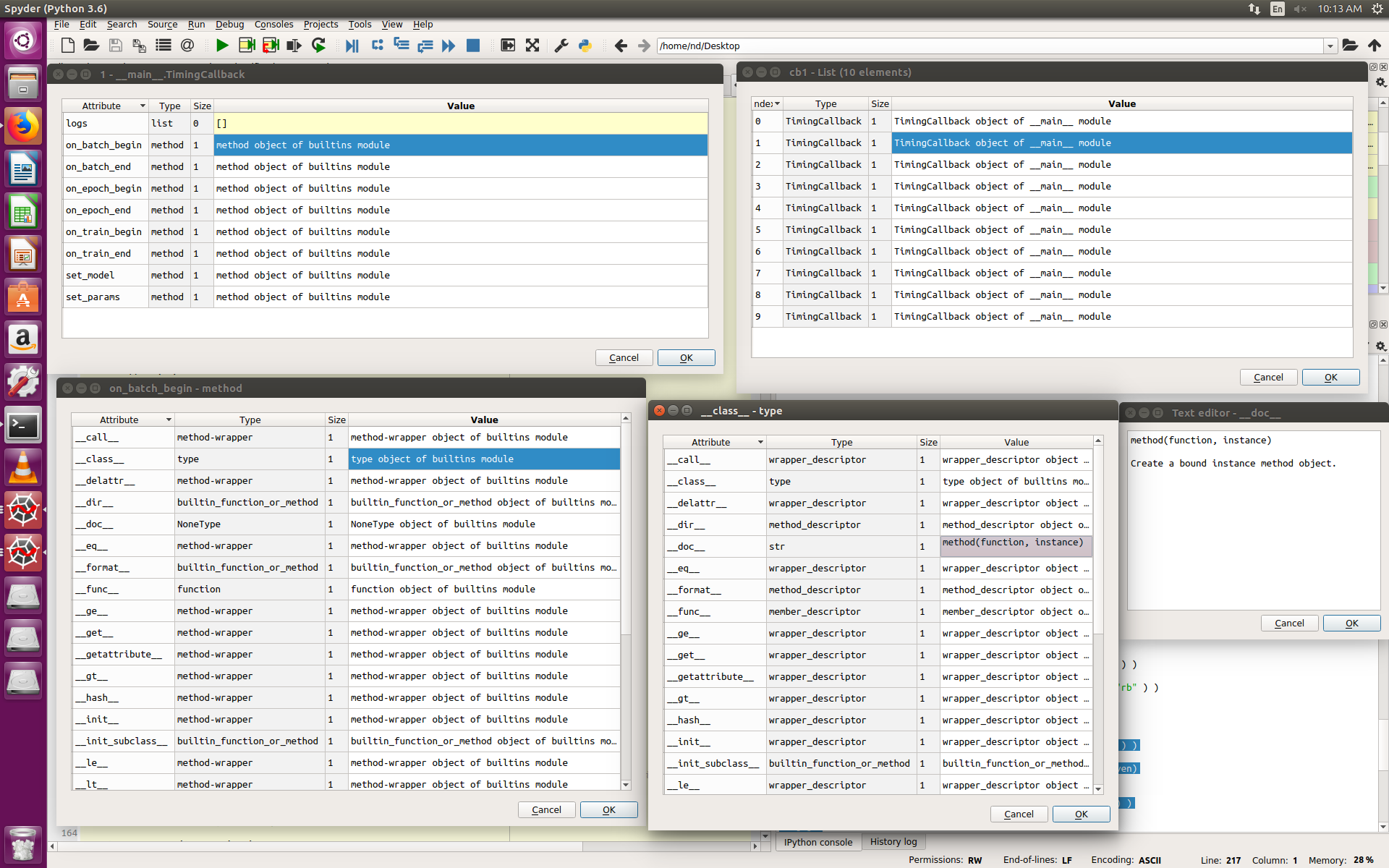This screenshot has width=1389, height=868.
Task: Open the Variable Explorer options gear menu
Action: pos(1381,82)
